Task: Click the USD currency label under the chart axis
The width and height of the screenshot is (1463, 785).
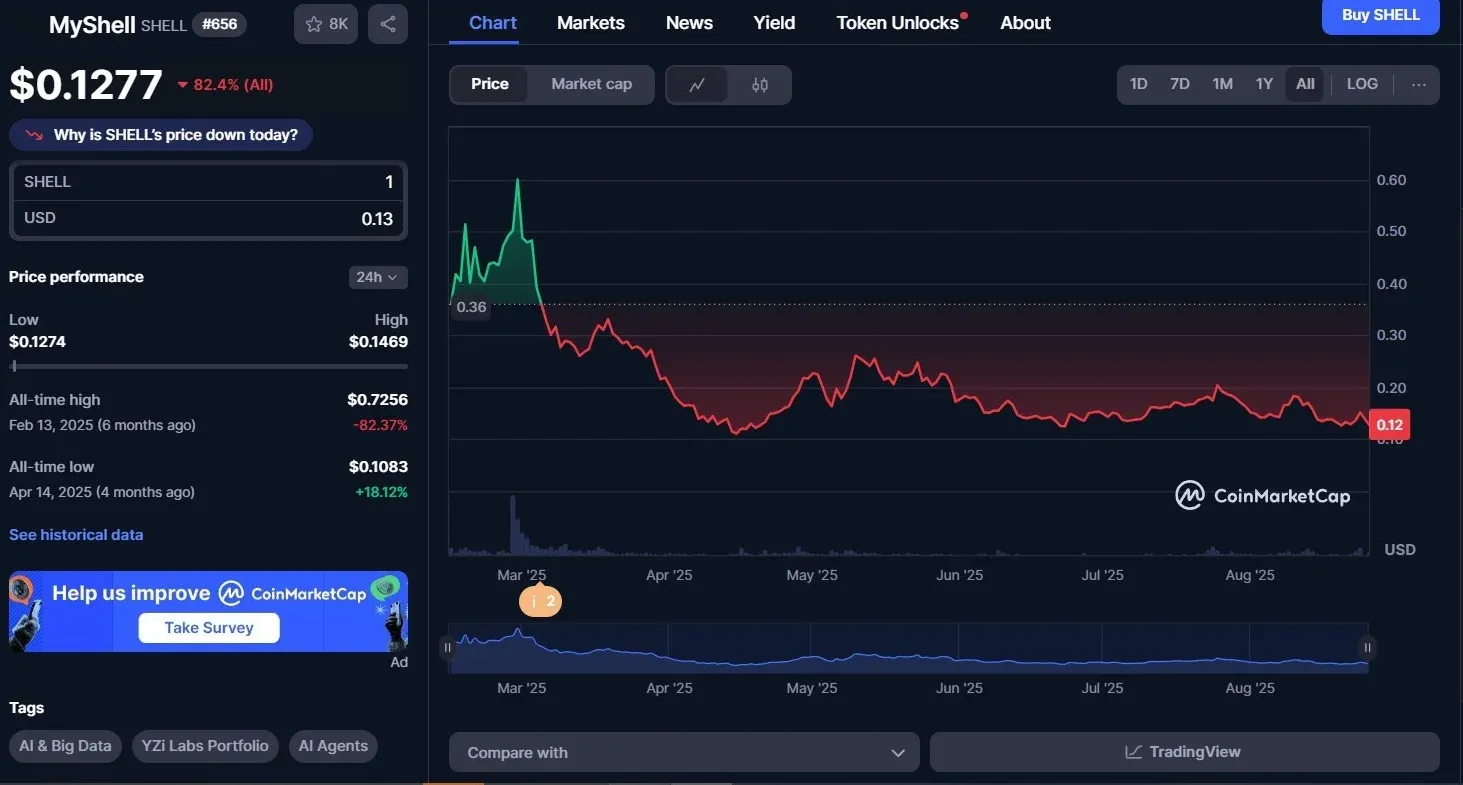Action: click(x=1399, y=550)
